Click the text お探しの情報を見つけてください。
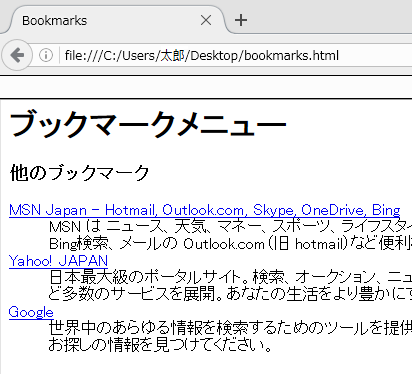 click(160, 345)
